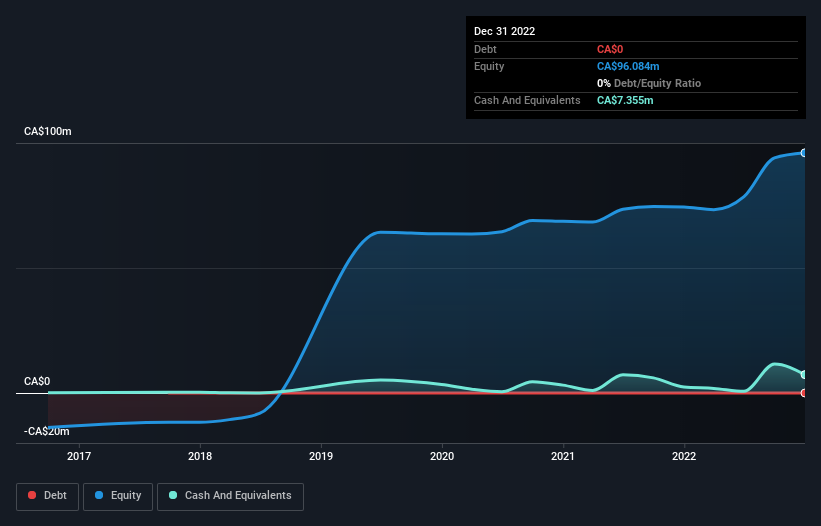The width and height of the screenshot is (821, 526).
Task: Click the blue Equity legend dot
Action: [x=99, y=495]
